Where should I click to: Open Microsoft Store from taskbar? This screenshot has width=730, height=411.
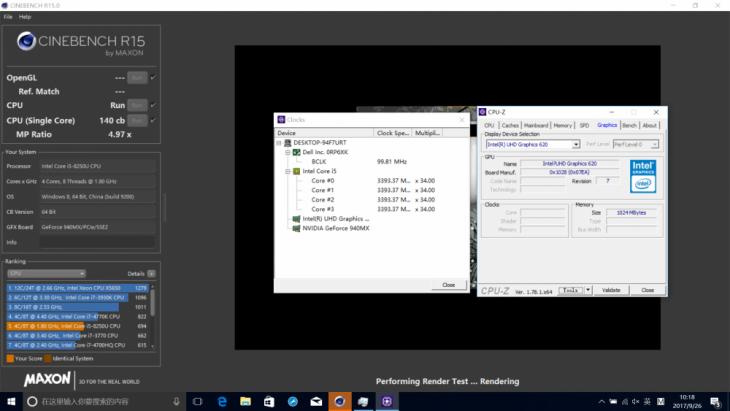click(269, 401)
